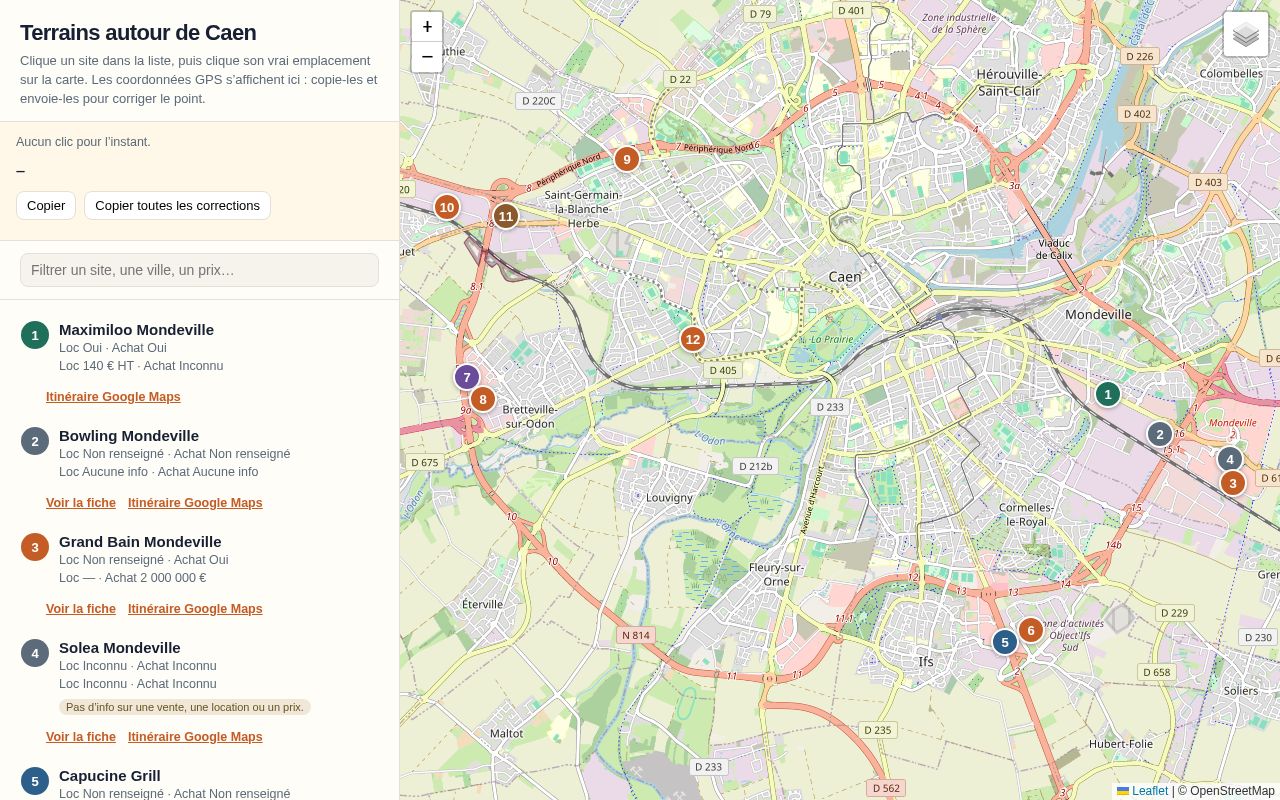
Task: Open Maximiloo Mondeville Google Maps itinerary
Action: [113, 397]
